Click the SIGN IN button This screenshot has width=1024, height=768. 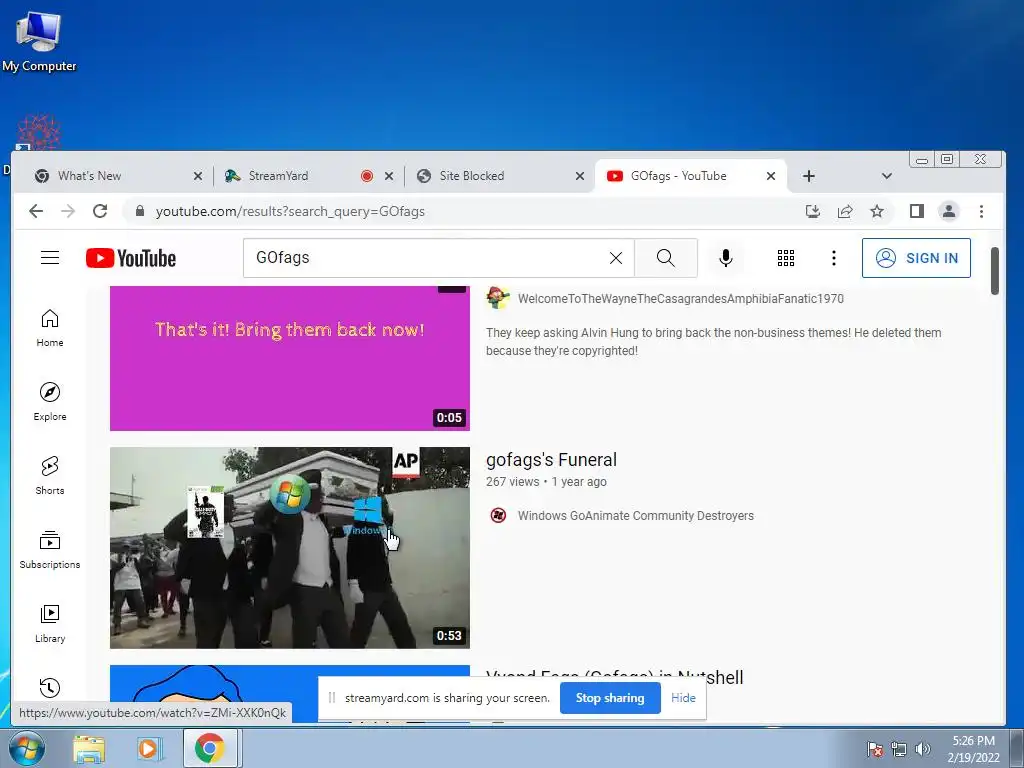coord(916,258)
